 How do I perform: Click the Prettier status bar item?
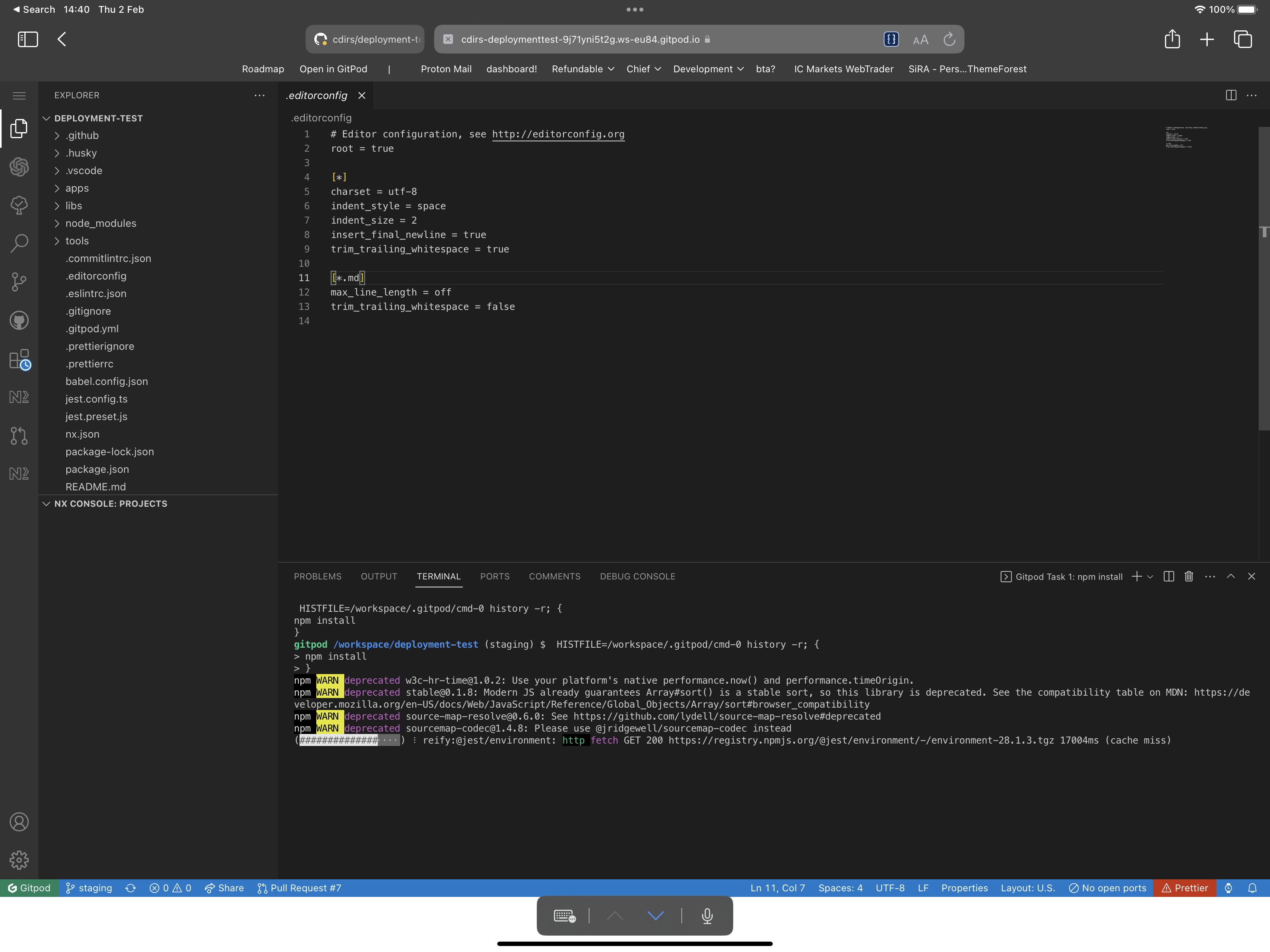click(1185, 888)
